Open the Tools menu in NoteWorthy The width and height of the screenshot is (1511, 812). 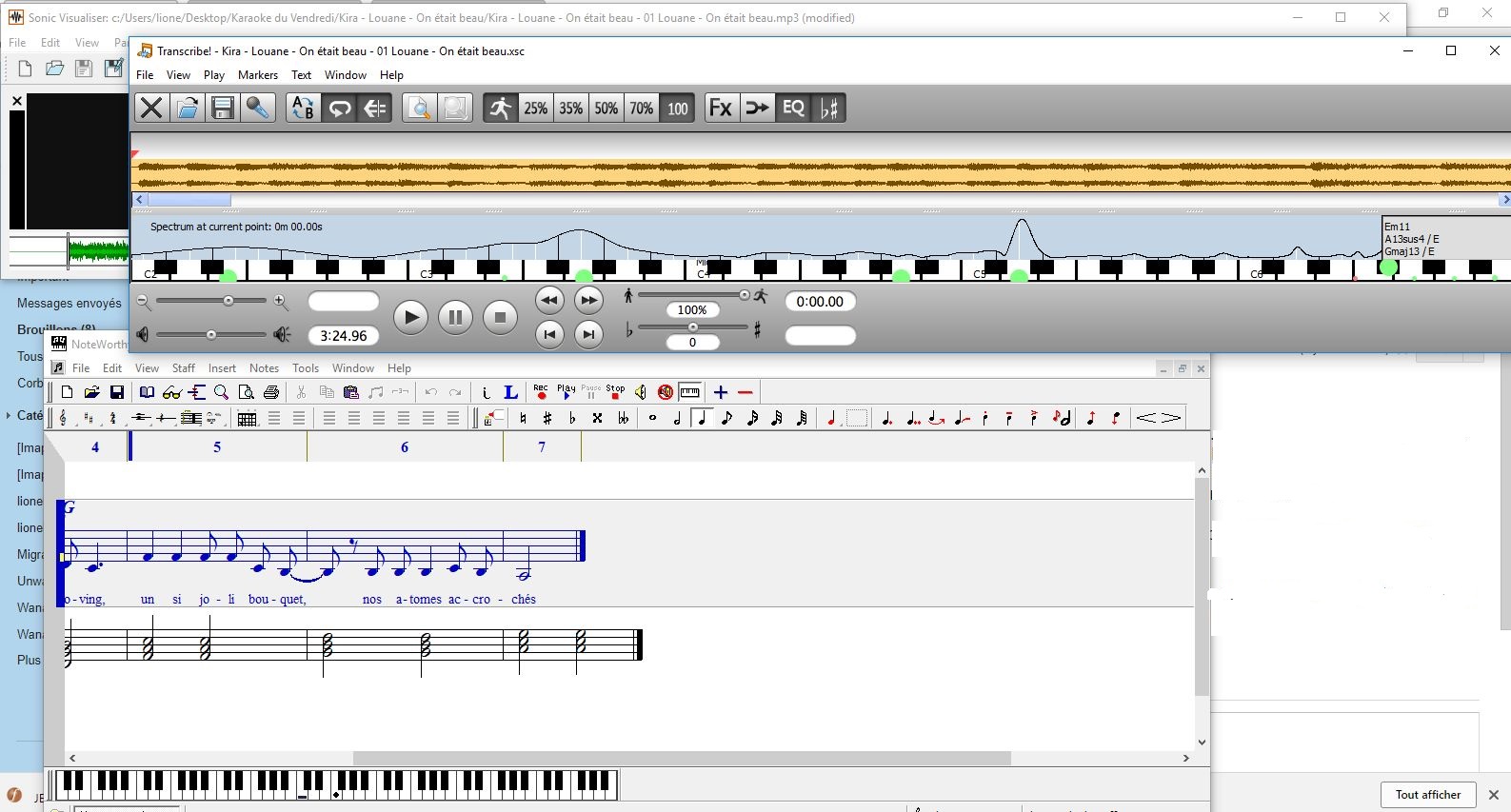click(x=306, y=368)
